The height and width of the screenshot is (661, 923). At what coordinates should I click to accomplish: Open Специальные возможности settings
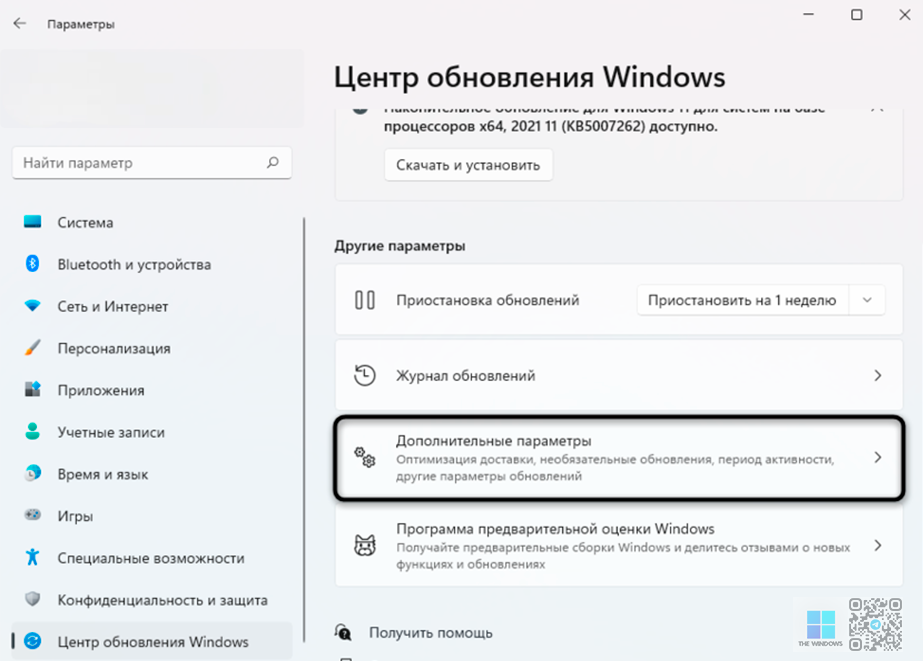(152, 557)
